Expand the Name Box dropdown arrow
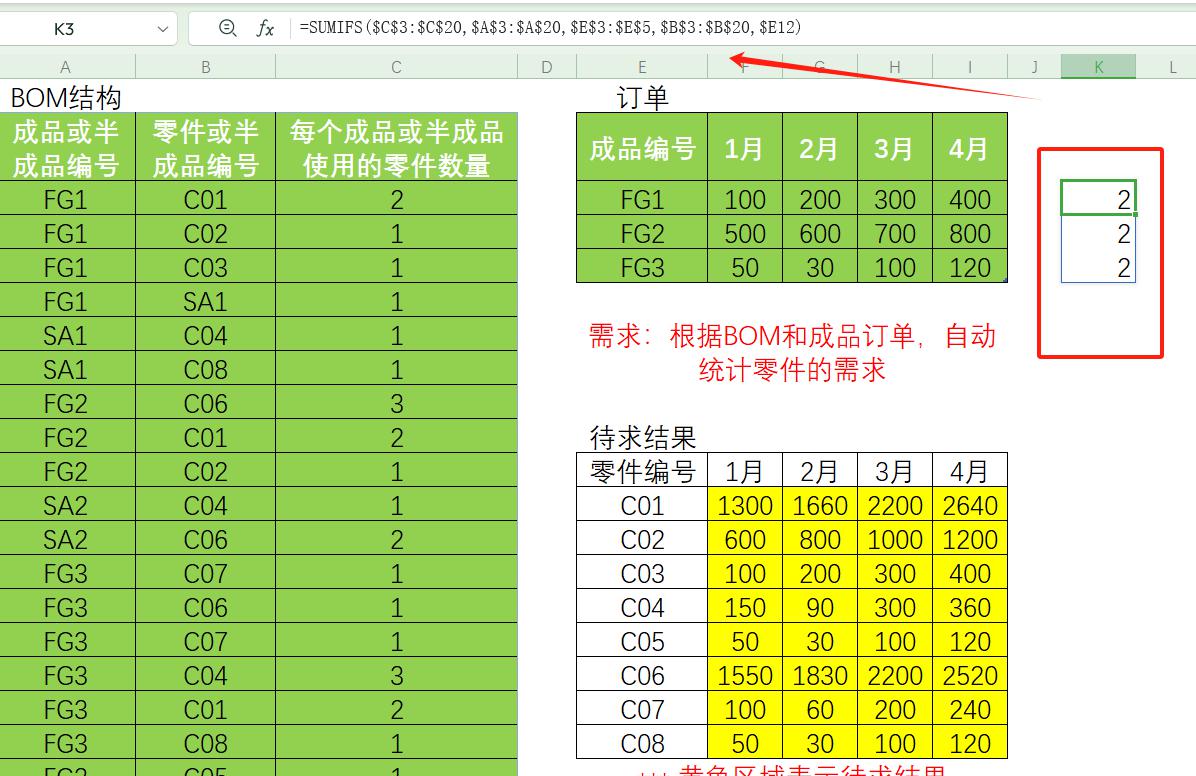This screenshot has width=1196, height=776. pyautogui.click(x=162, y=29)
